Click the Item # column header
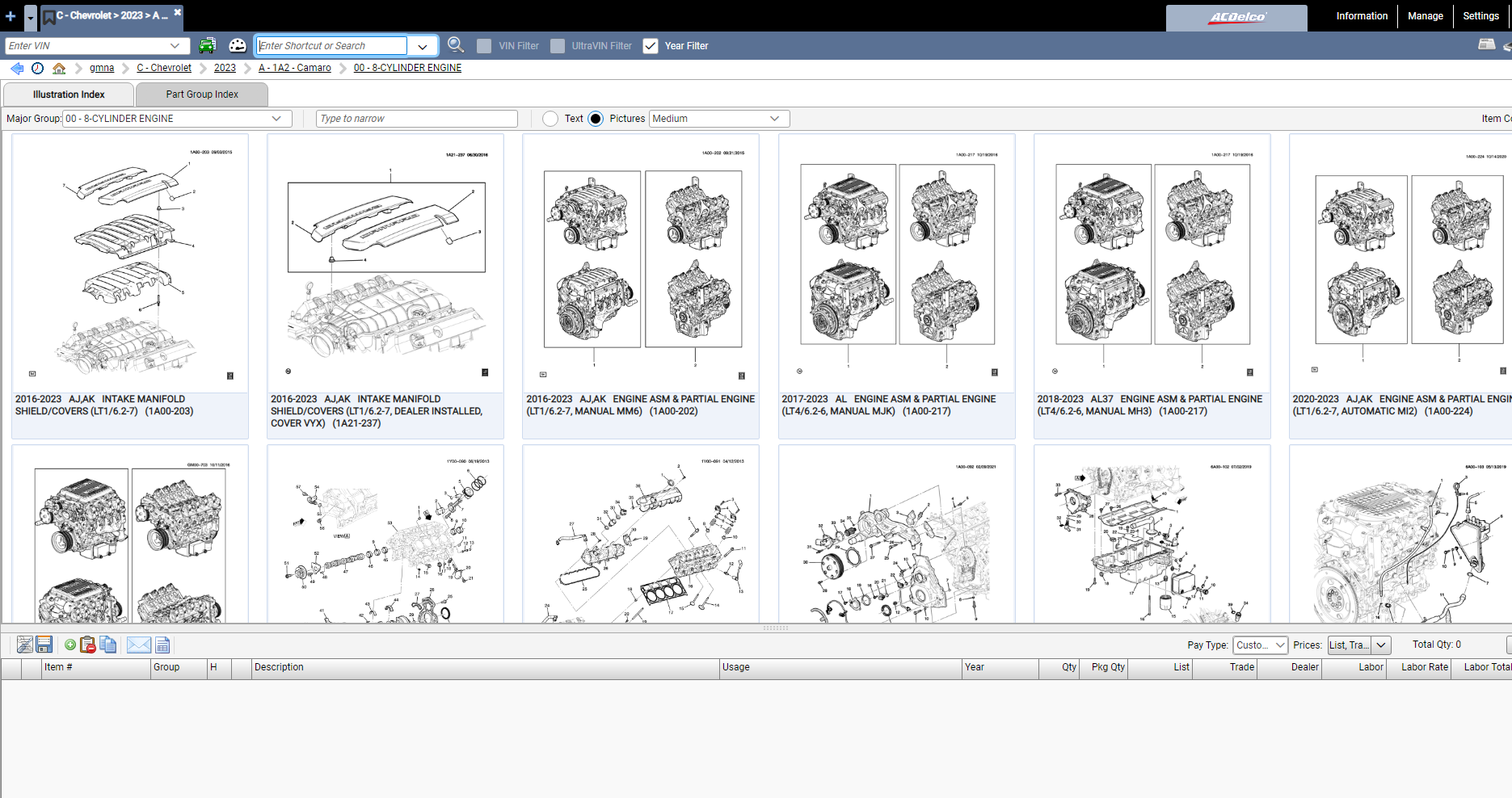1512x798 pixels. pos(95,668)
